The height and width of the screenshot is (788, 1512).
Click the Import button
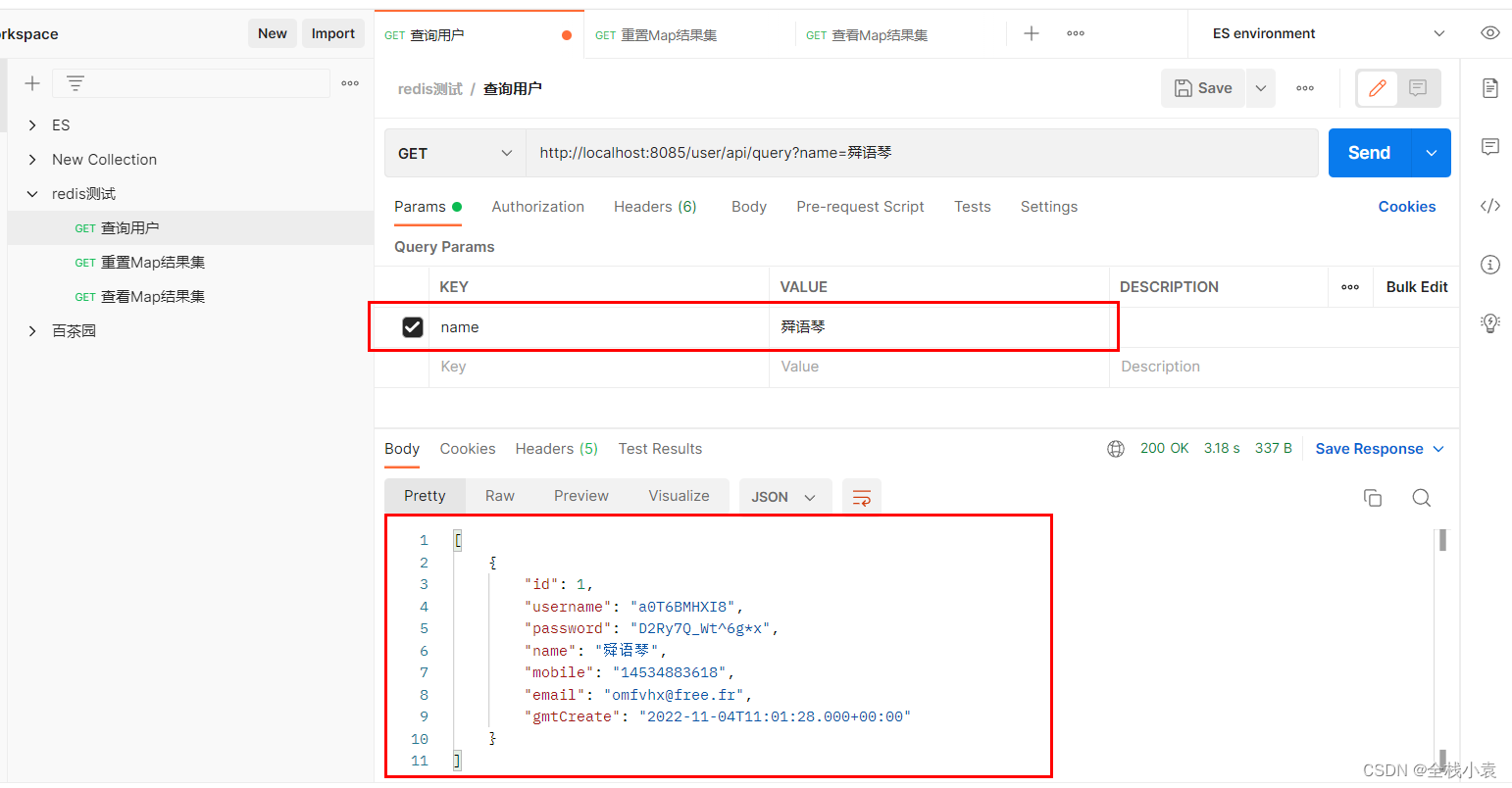coord(333,33)
